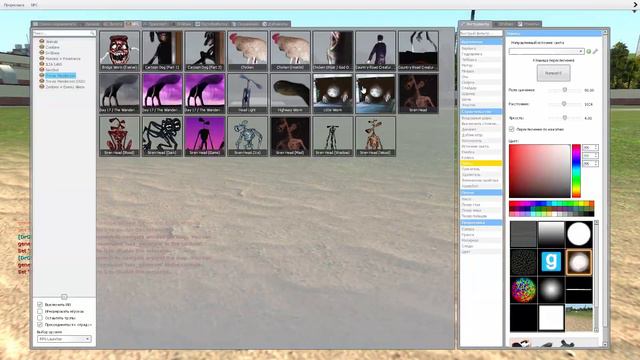Spawn Siren Head (Ice) NPC

tap(247, 136)
